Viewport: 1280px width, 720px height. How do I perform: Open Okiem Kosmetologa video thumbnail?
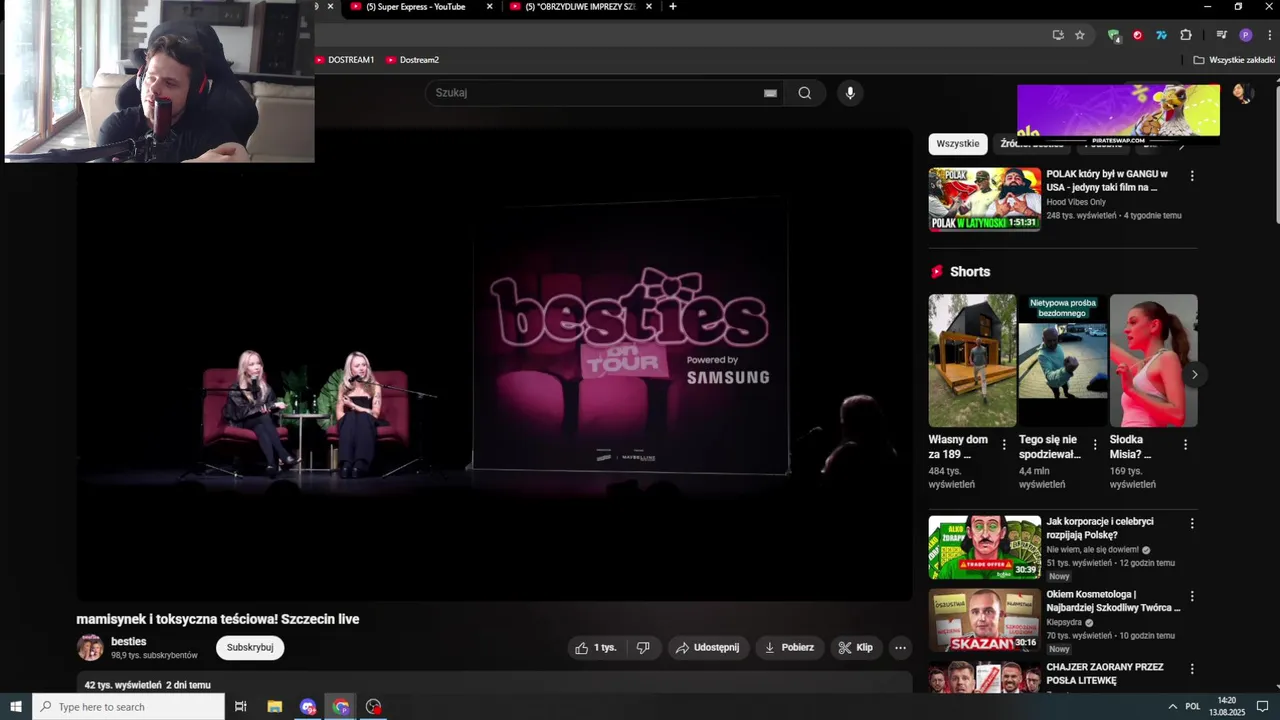985,620
